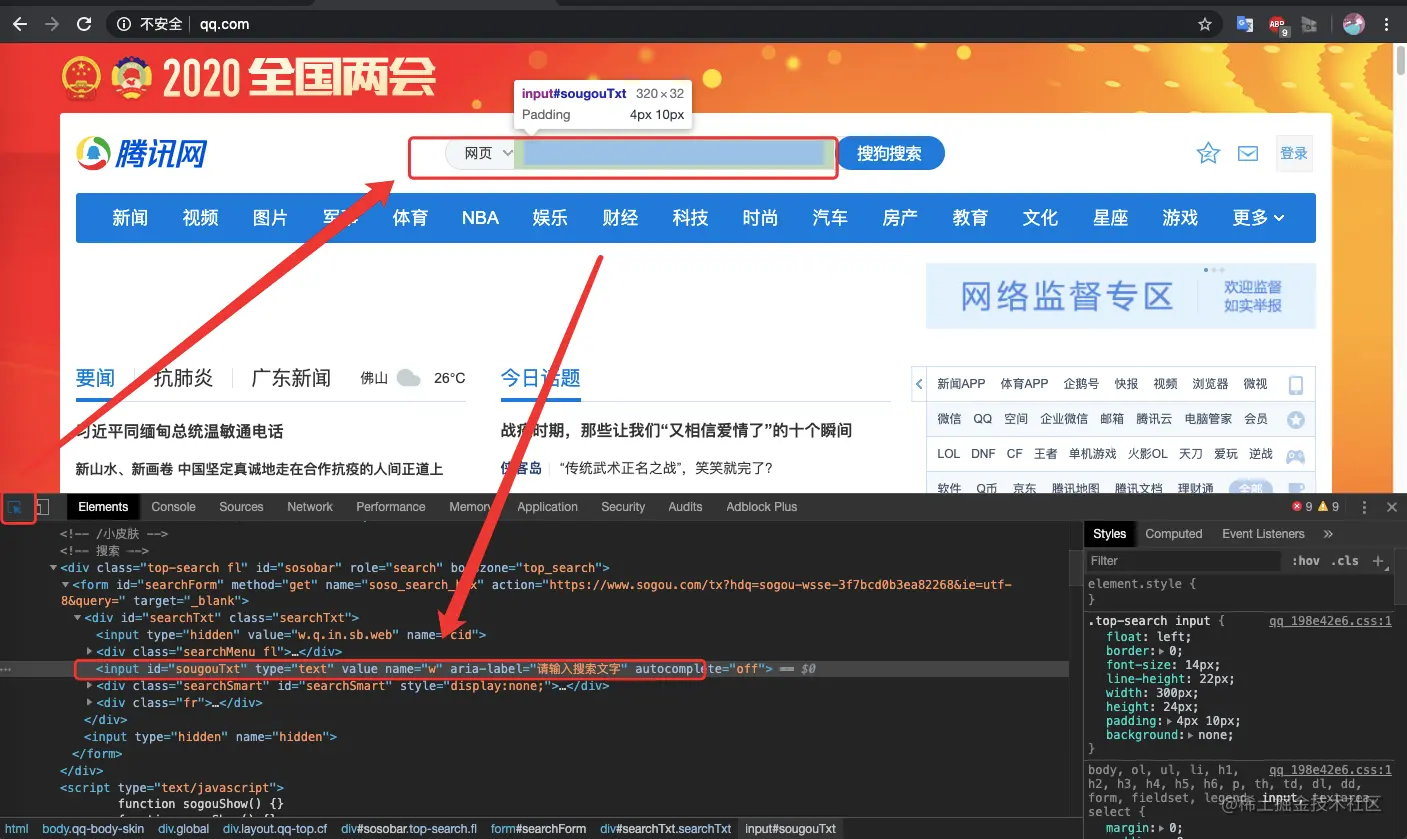Screen dimensions: 1407x839
Task: Collapse the div class="top-search fl" node
Action: pos(53,568)
